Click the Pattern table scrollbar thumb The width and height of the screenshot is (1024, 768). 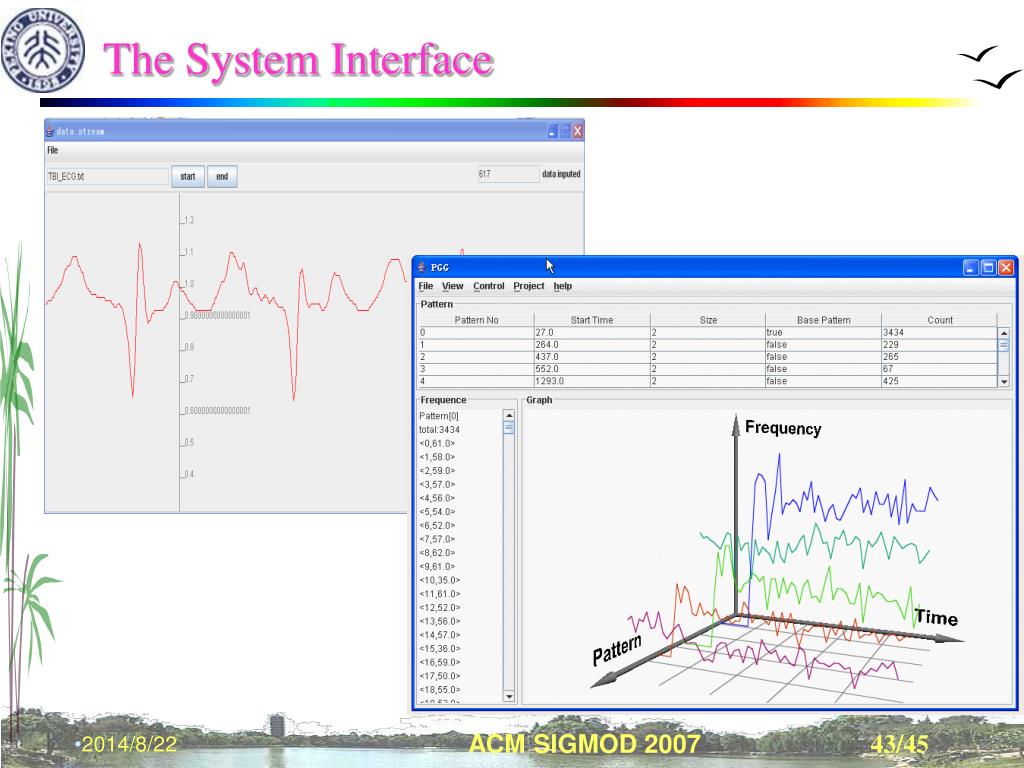coord(1004,345)
